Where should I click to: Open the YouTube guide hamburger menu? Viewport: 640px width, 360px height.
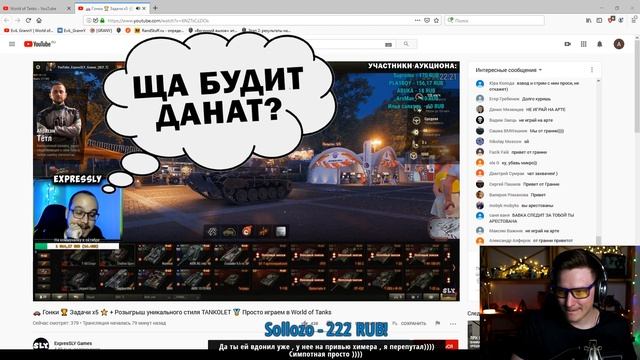coord(12,44)
